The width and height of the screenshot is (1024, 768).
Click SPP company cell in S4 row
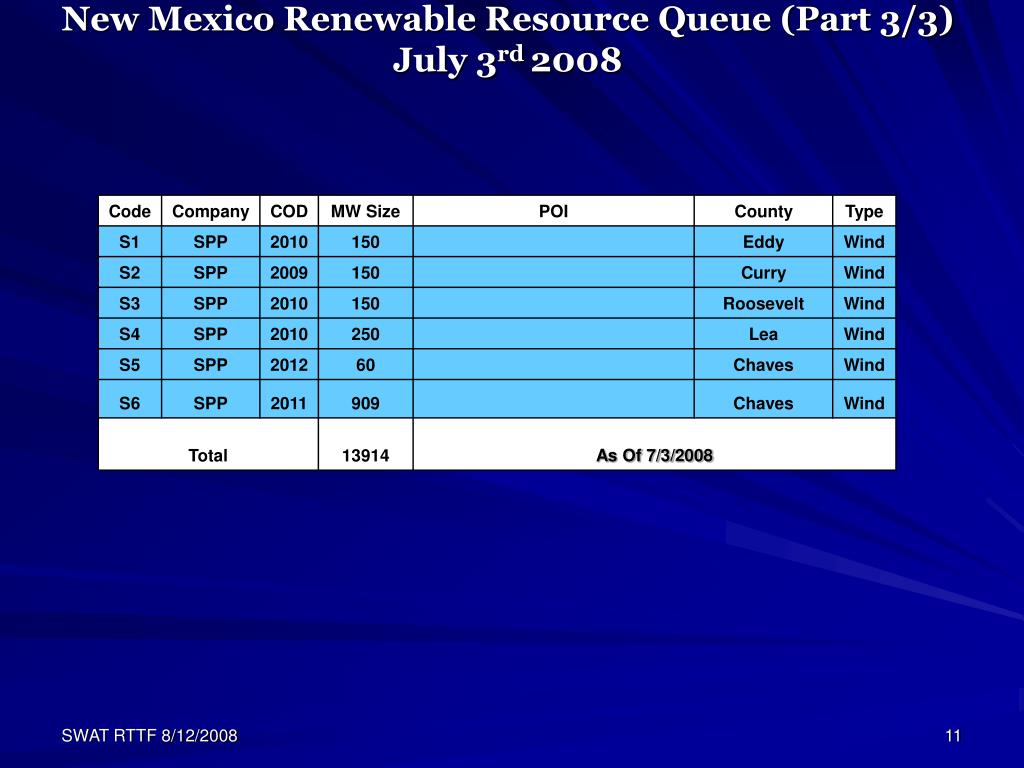click(x=210, y=334)
